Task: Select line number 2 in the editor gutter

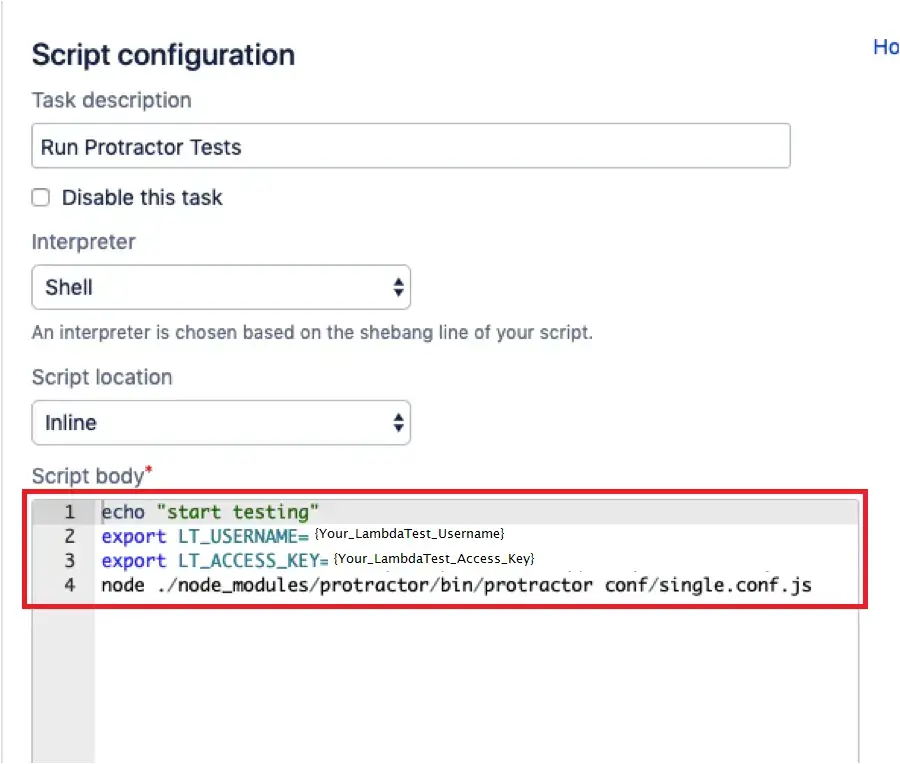Action: coord(69,536)
